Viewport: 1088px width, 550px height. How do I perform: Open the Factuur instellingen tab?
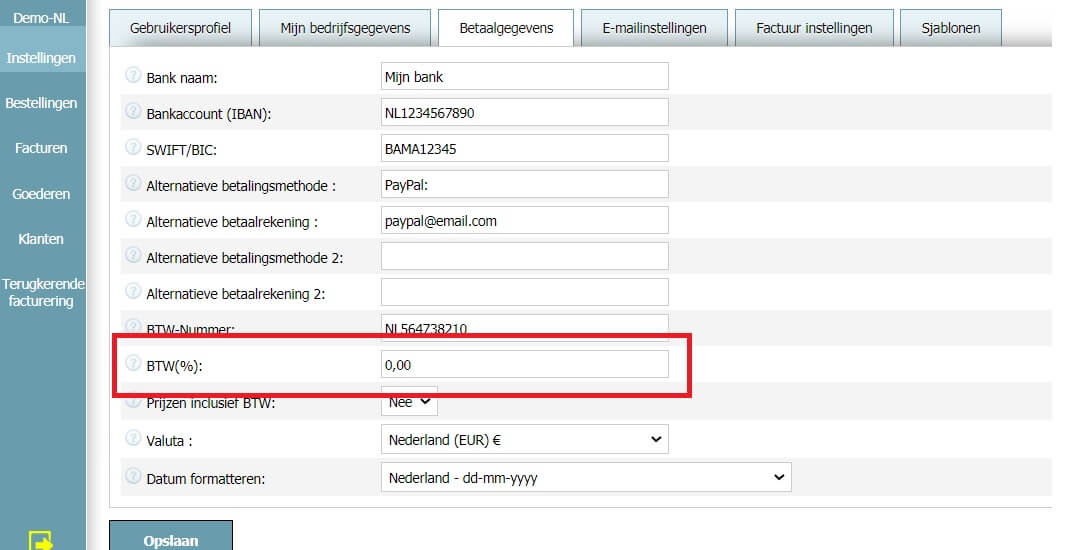click(814, 28)
